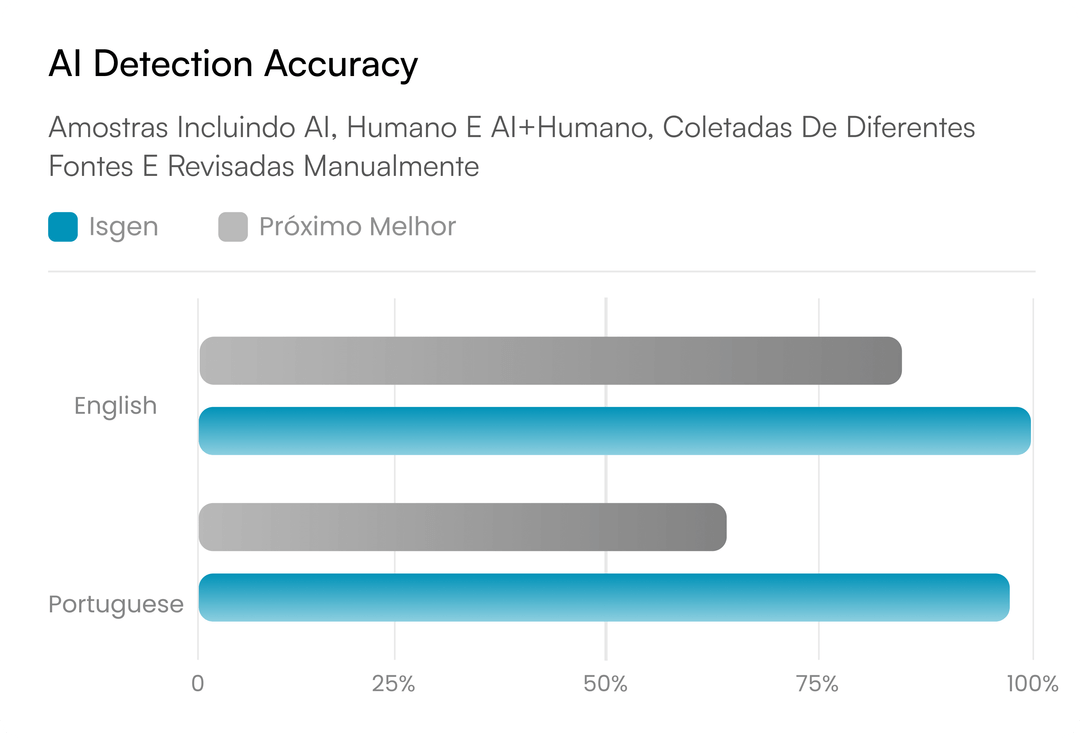Click the subtitle text about Amostras
This screenshot has width=1080, height=738.
[x=512, y=146]
